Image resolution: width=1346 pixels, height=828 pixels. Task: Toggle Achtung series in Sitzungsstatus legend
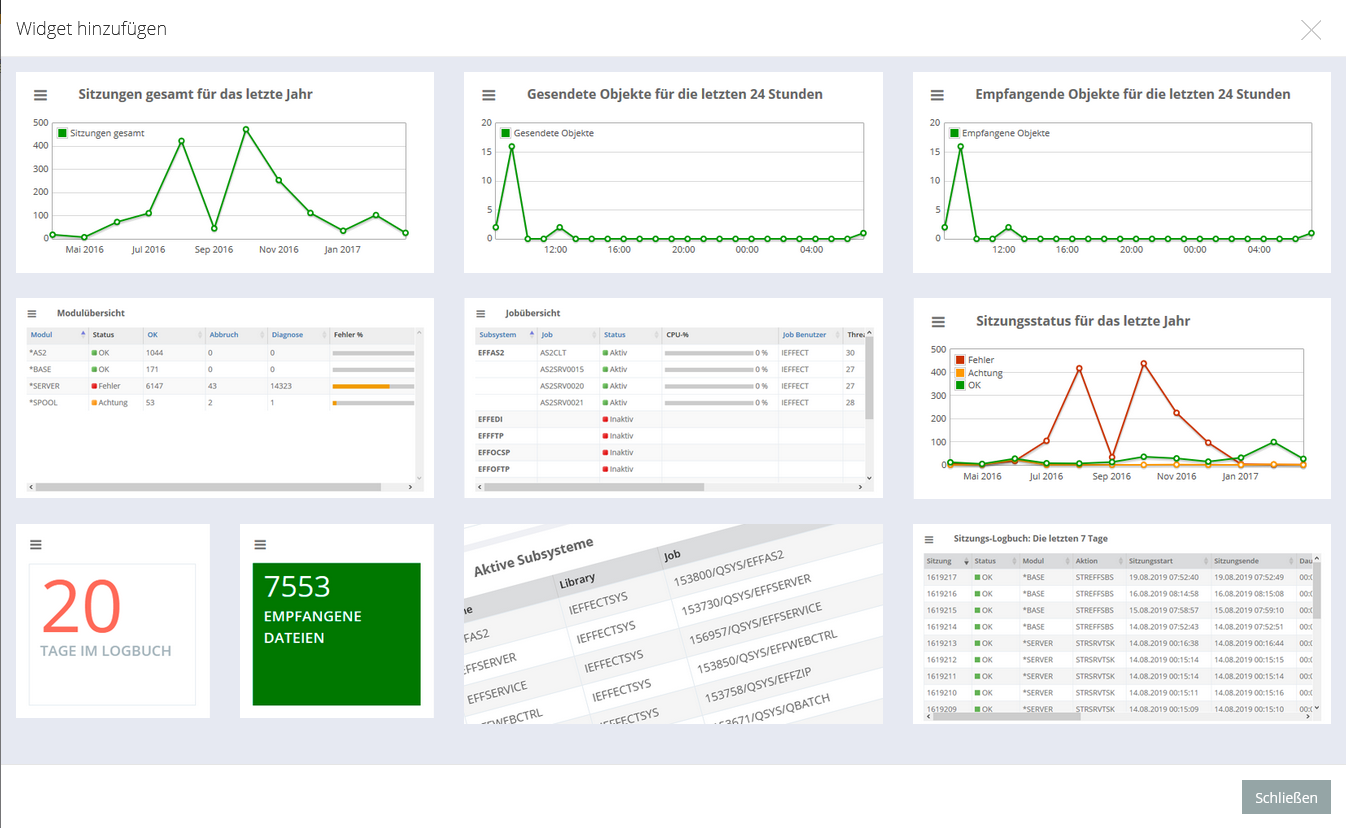tap(984, 373)
